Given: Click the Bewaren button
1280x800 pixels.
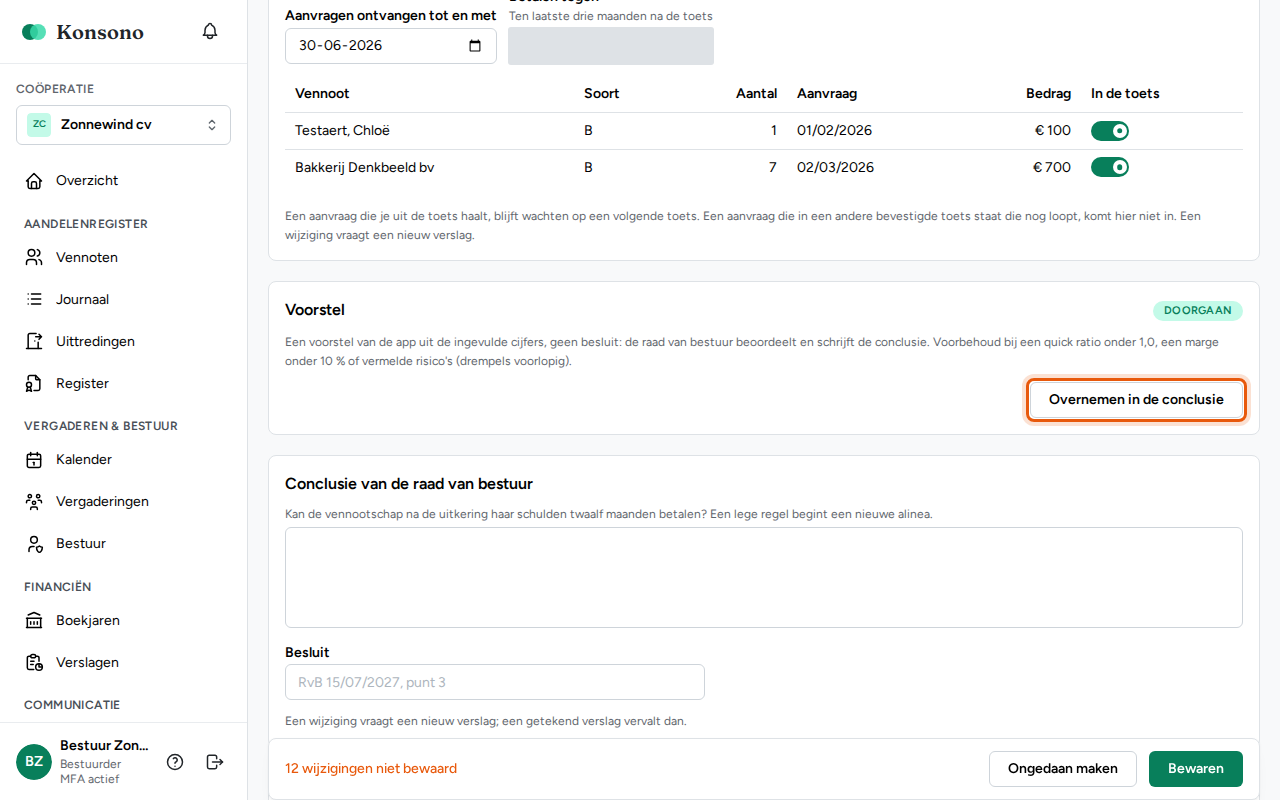Looking at the screenshot, I should pos(1196,769).
